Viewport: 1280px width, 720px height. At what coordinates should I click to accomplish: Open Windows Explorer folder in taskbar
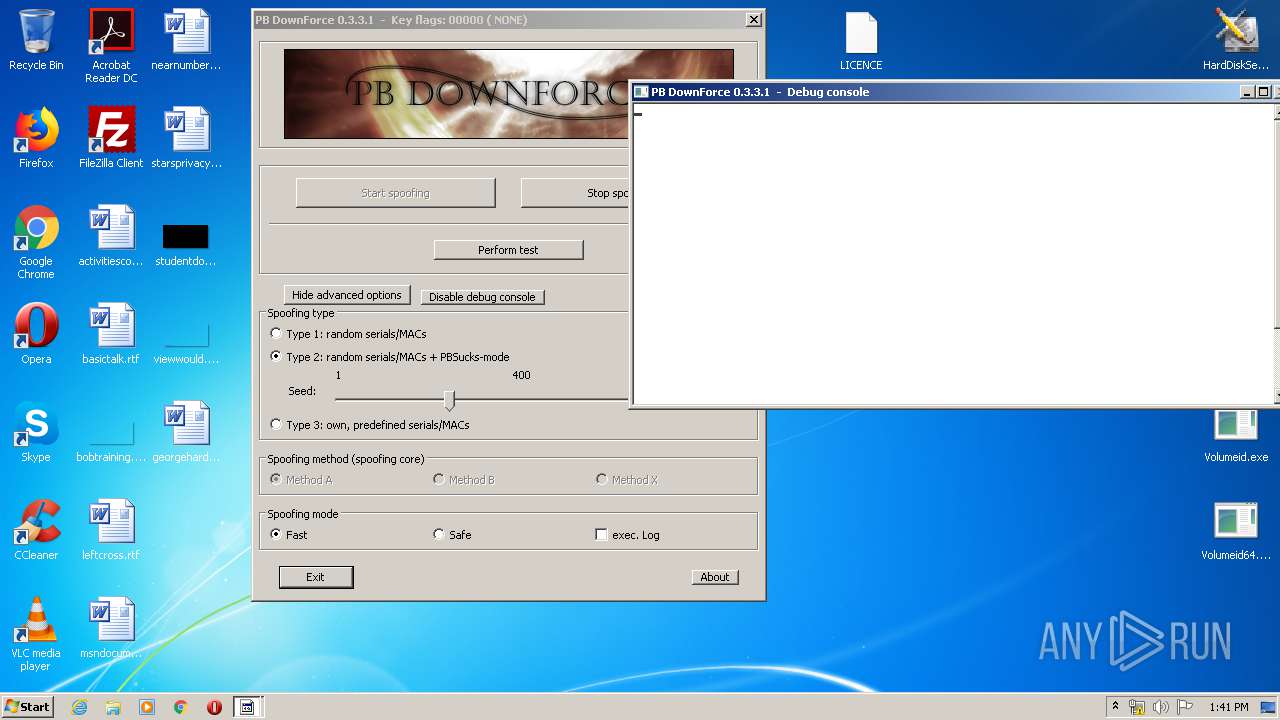coord(113,707)
